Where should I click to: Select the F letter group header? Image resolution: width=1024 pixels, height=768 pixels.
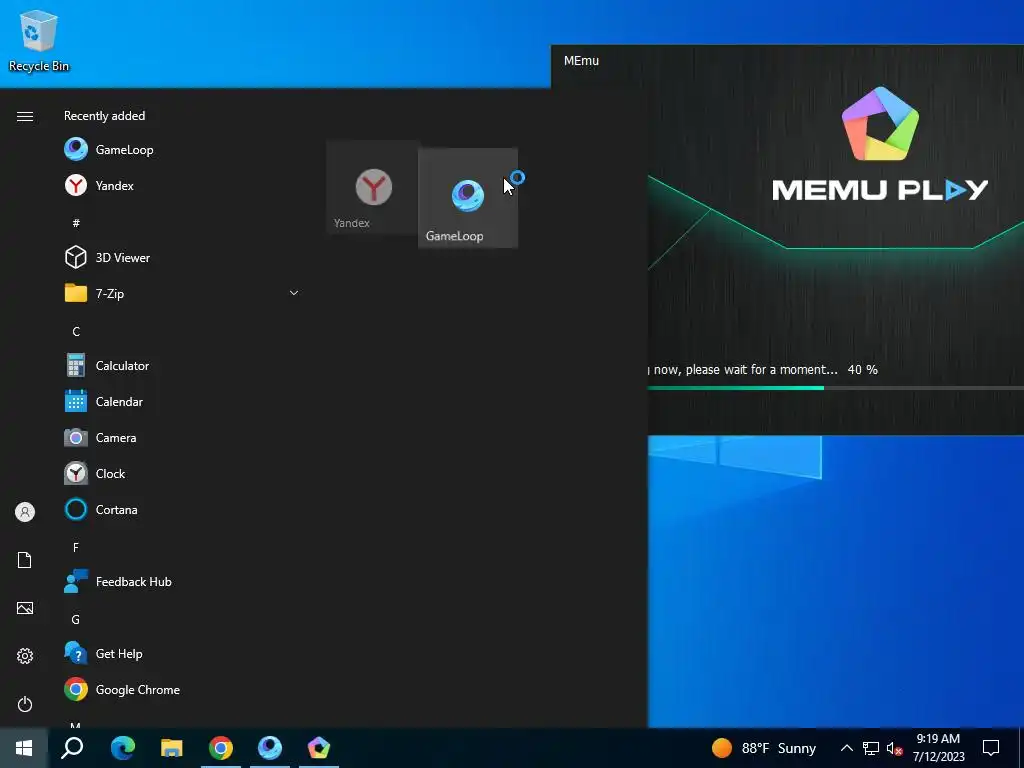coord(76,547)
